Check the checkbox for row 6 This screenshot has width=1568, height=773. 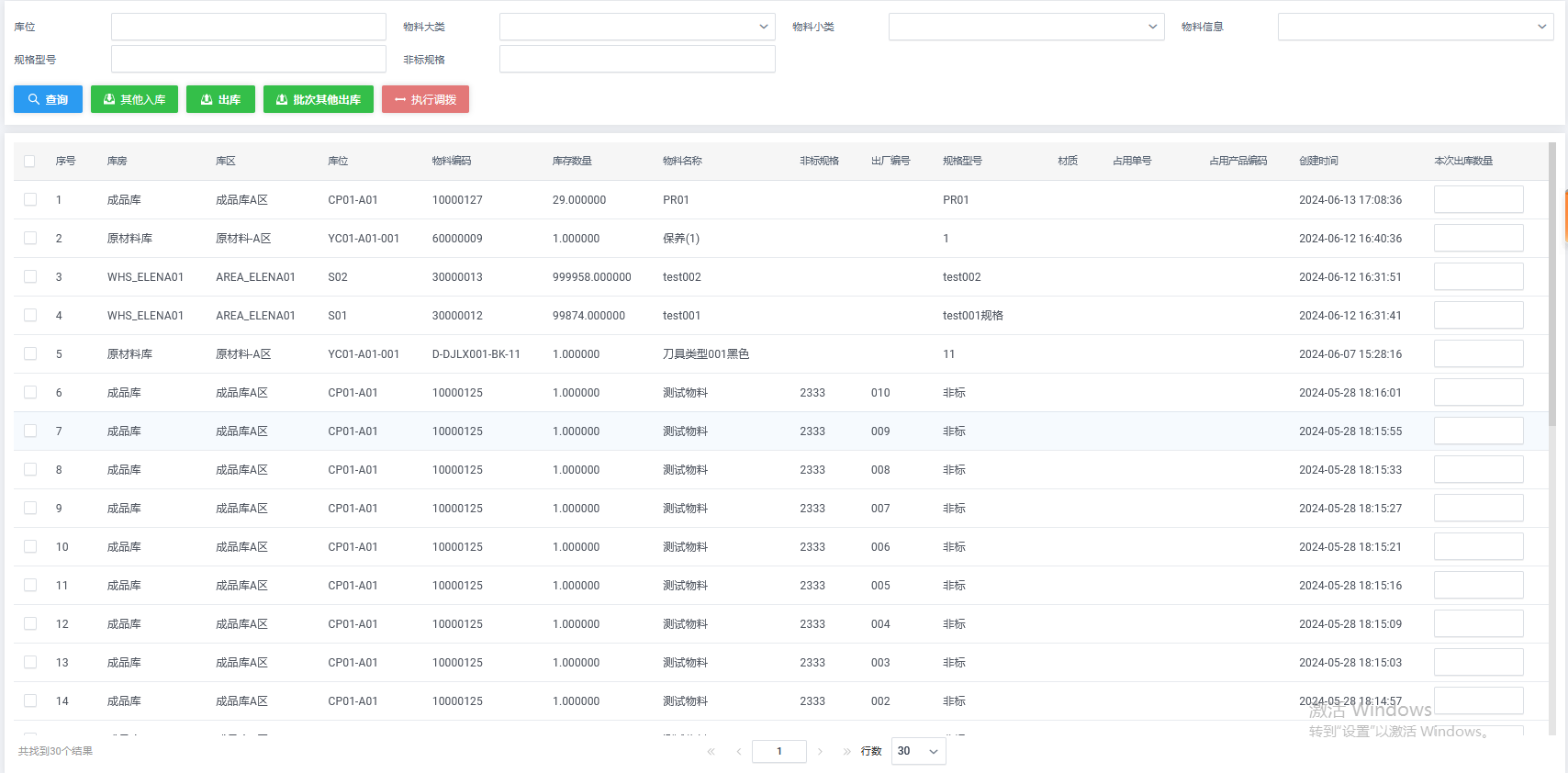(30, 392)
